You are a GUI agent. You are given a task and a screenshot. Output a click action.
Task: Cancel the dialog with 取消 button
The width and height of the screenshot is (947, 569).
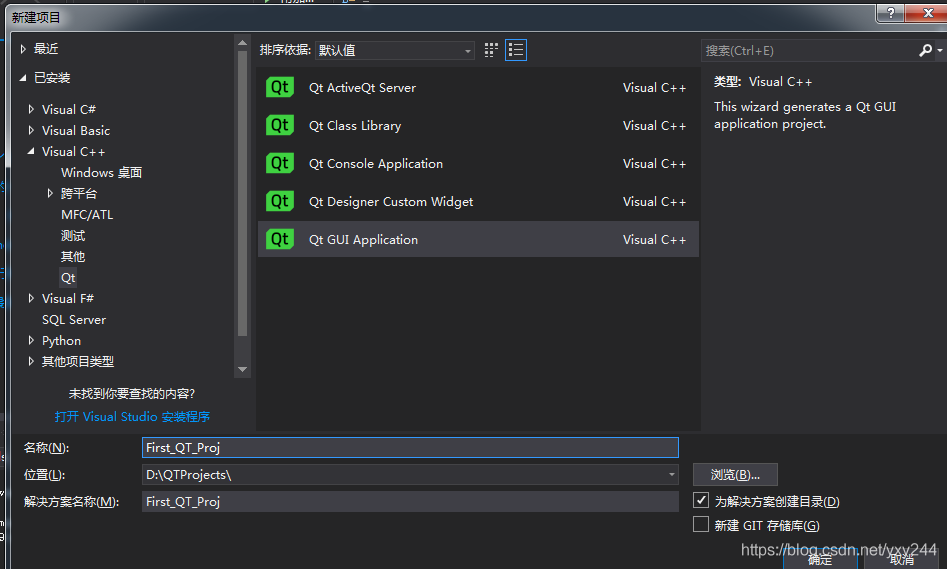pos(902,560)
